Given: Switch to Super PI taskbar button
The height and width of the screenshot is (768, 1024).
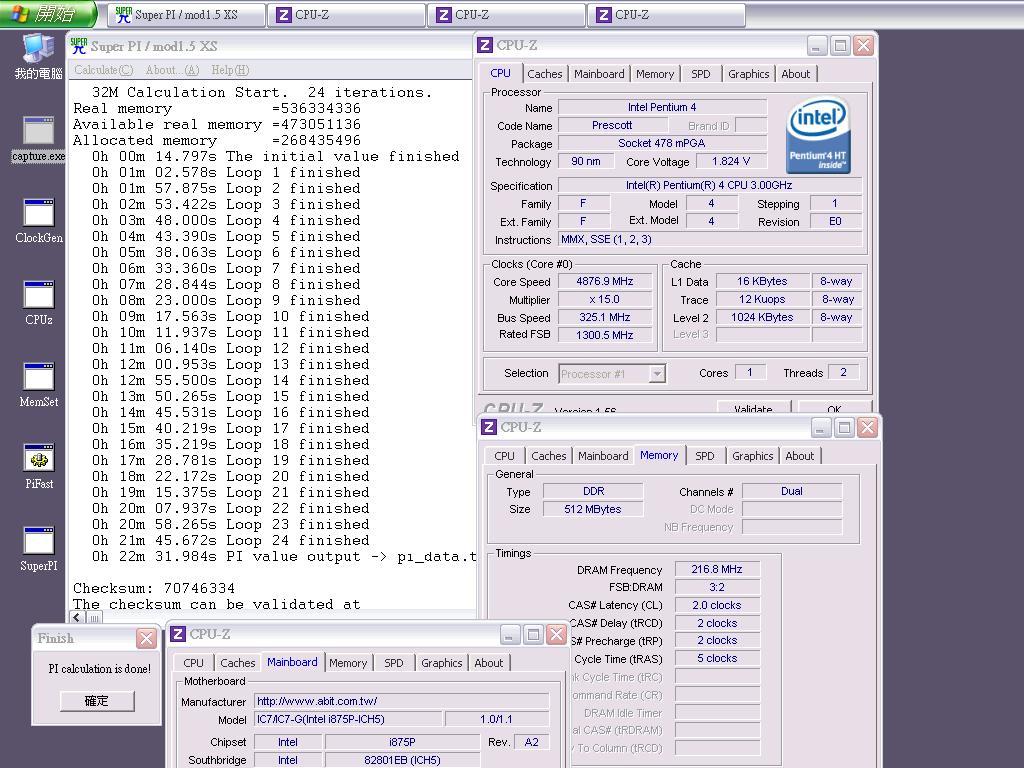Looking at the screenshot, I should pyautogui.click(x=186, y=15).
